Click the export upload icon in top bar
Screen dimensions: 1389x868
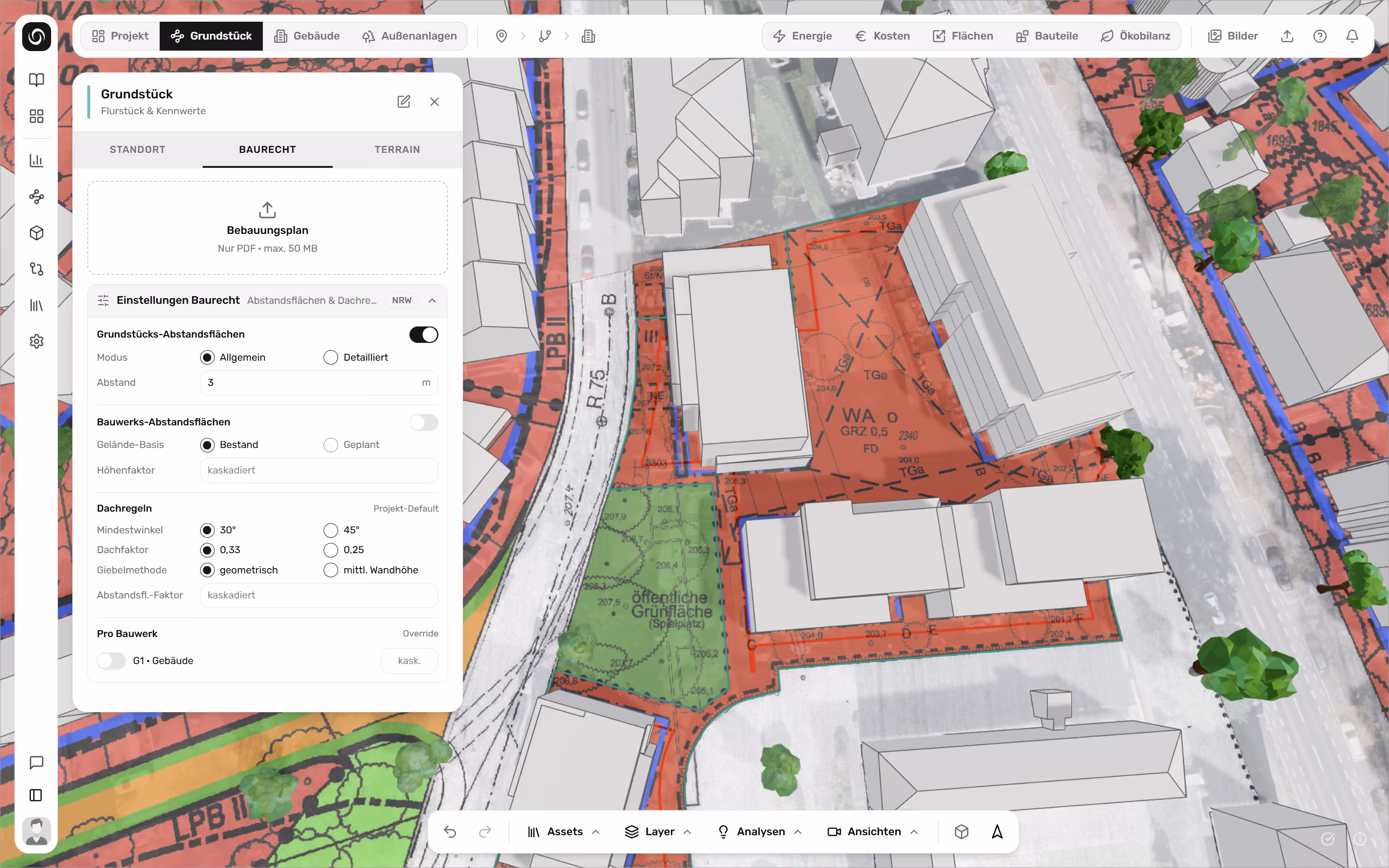coord(1287,36)
